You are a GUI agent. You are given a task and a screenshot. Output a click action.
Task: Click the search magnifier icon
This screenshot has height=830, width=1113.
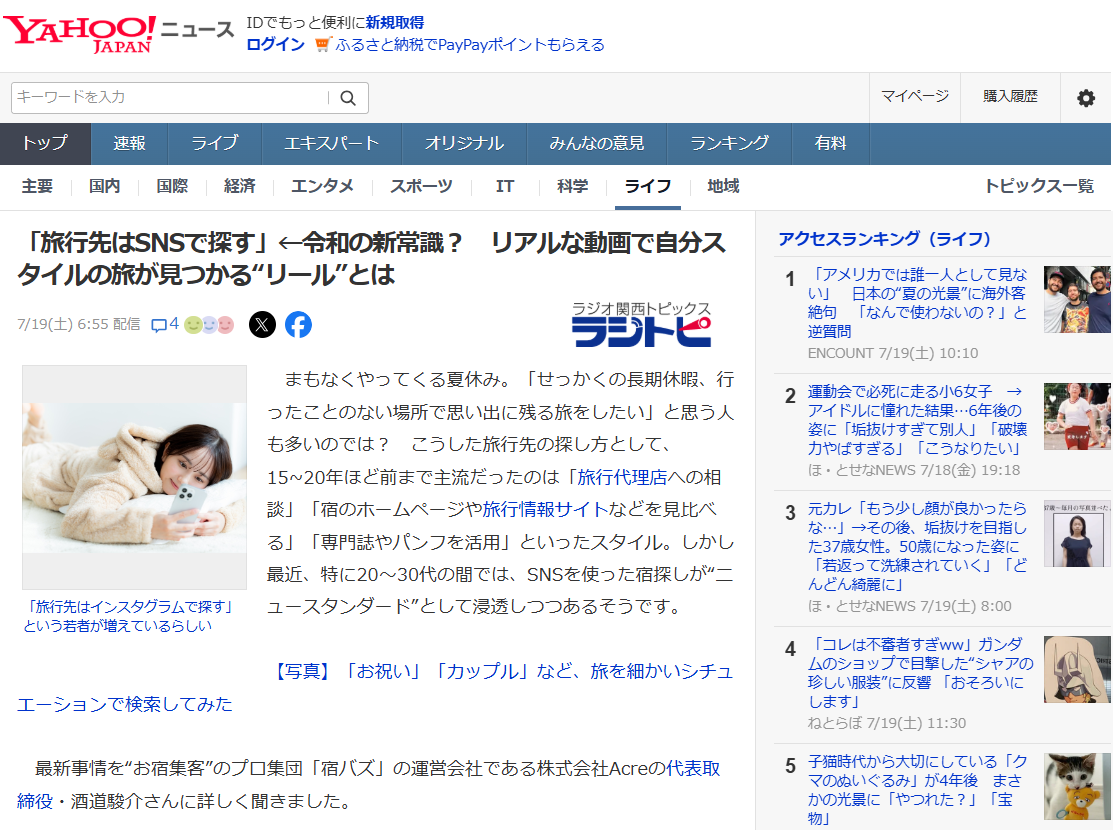click(x=348, y=98)
